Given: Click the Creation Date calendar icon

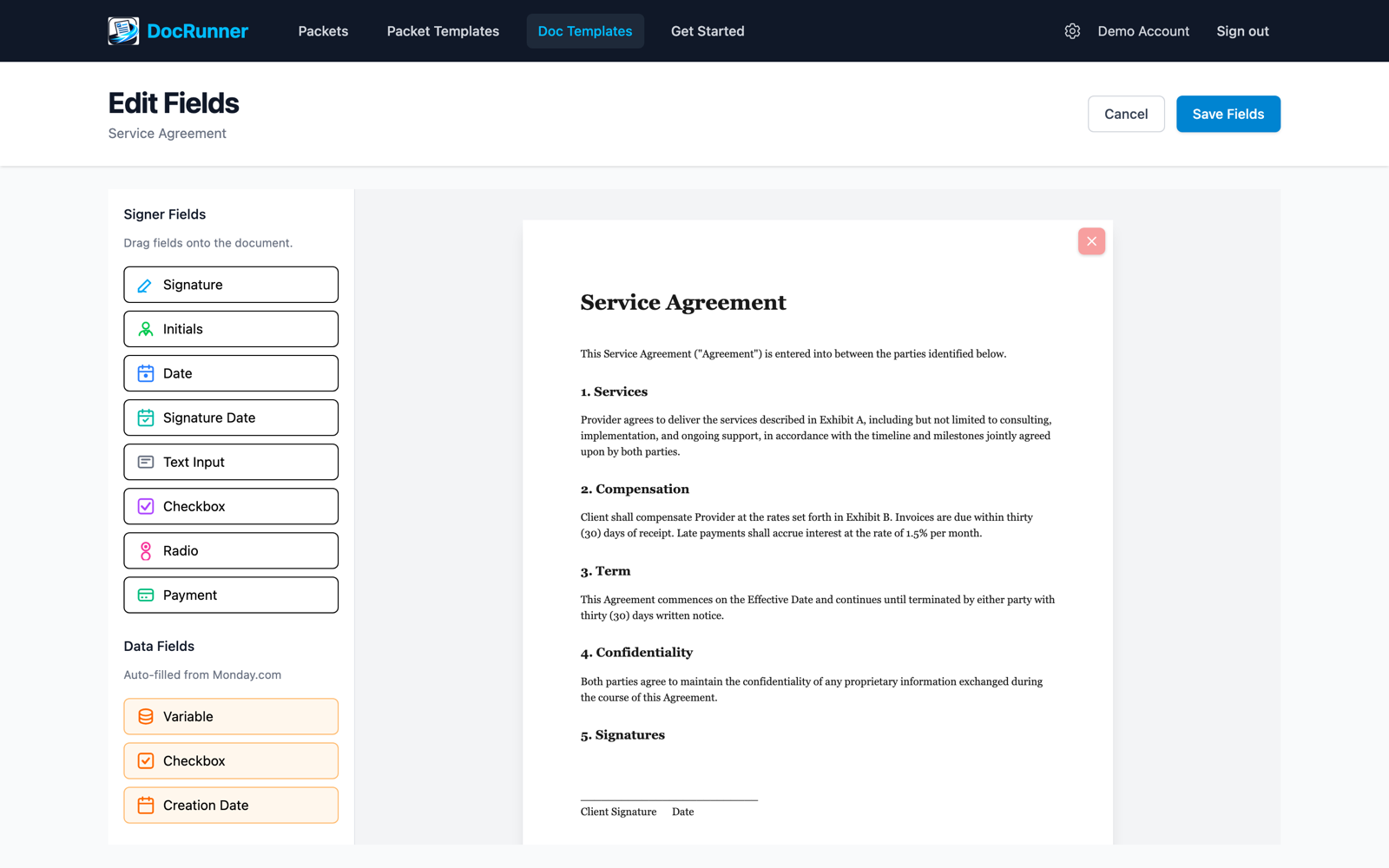Looking at the screenshot, I should pyautogui.click(x=146, y=806).
